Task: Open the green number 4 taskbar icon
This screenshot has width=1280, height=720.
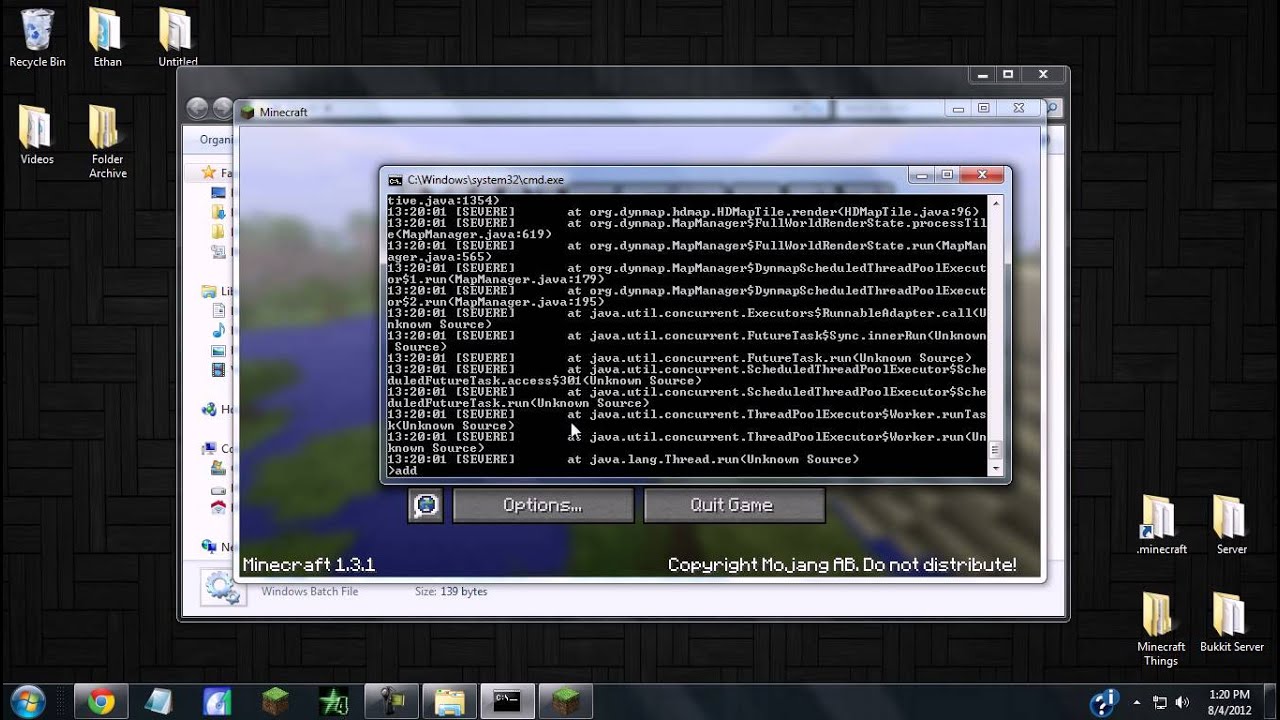Action: tap(332, 701)
